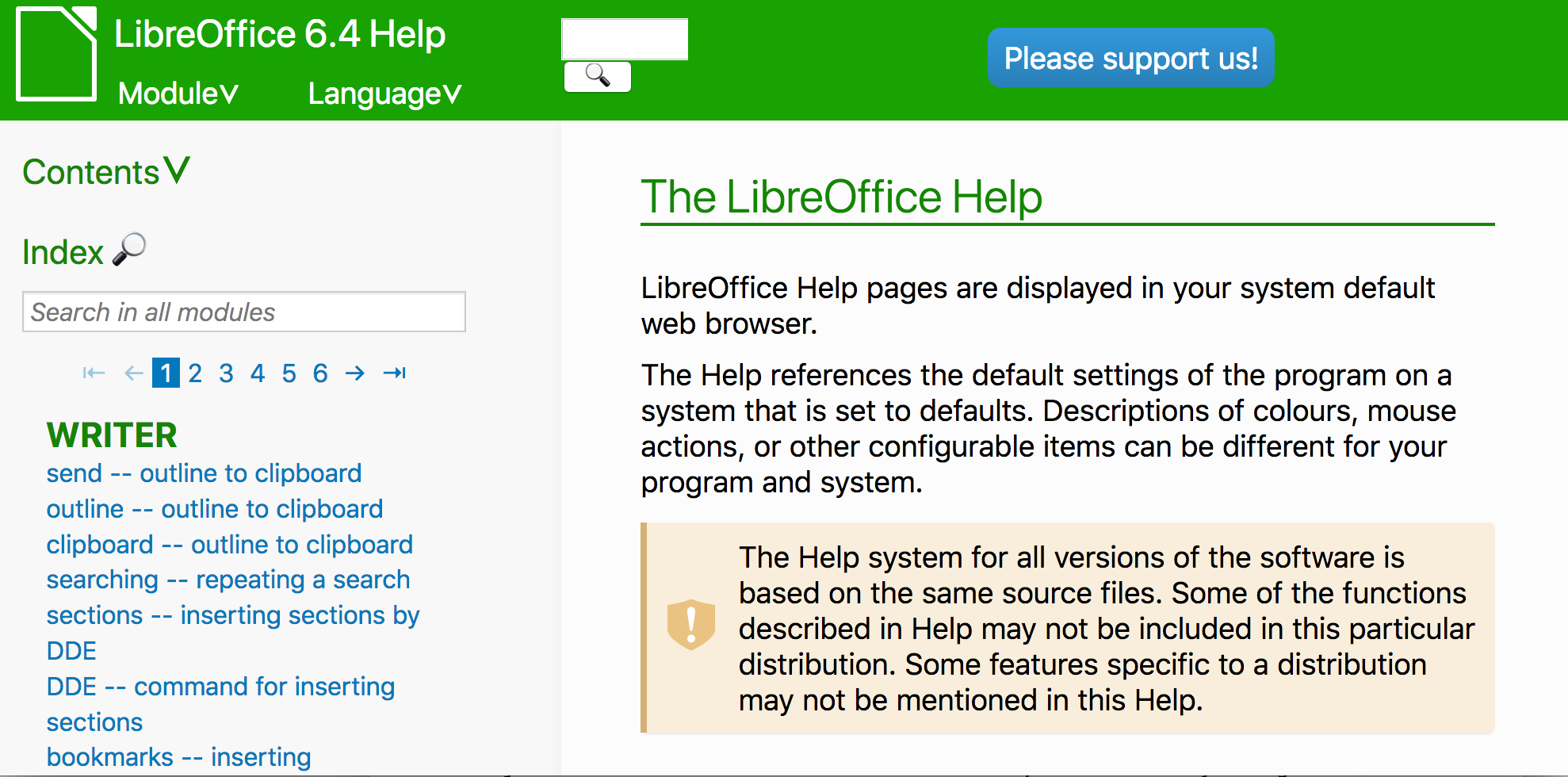
Task: Expand the Contents section
Action: point(106,171)
